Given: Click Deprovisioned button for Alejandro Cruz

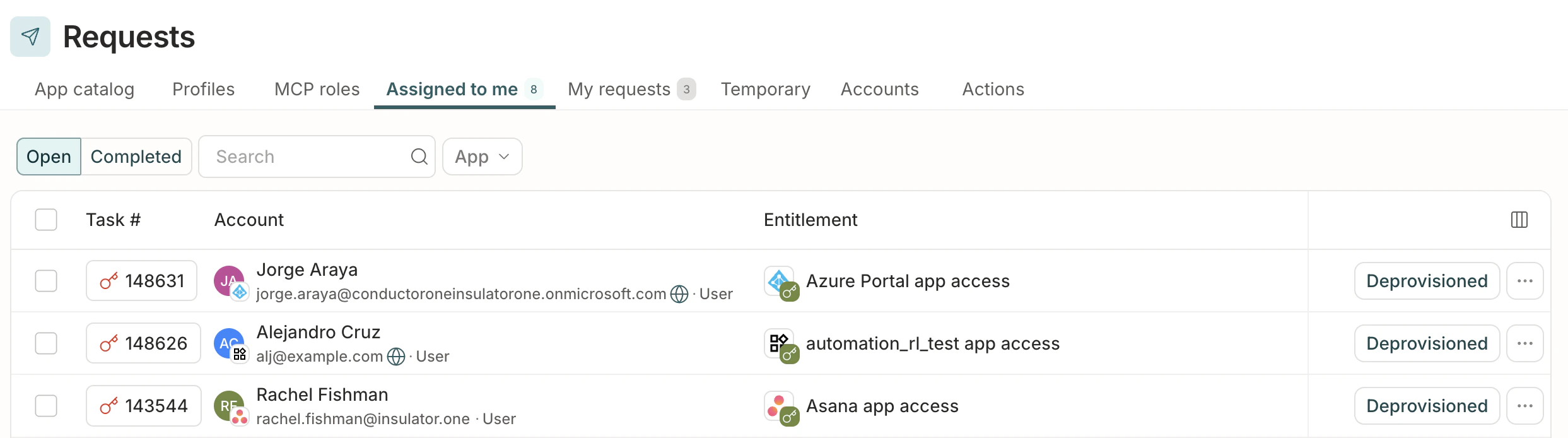Looking at the screenshot, I should pos(1427,343).
